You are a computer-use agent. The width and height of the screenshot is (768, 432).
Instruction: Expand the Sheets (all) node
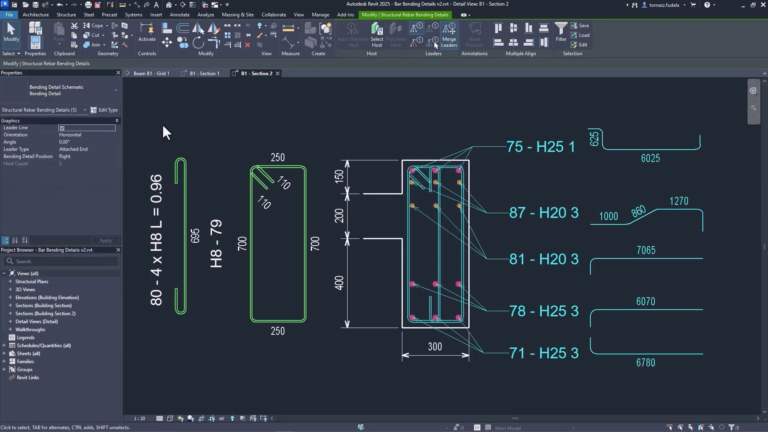pyautogui.click(x=4, y=353)
